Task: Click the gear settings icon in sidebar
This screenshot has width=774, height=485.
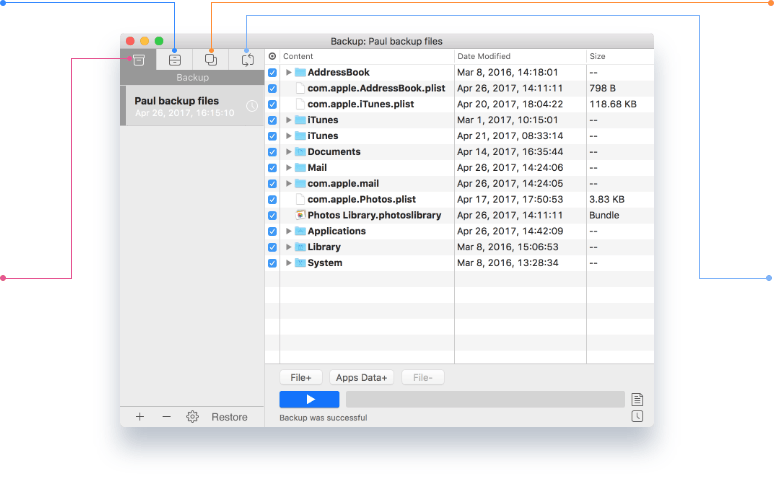Action: point(192,417)
